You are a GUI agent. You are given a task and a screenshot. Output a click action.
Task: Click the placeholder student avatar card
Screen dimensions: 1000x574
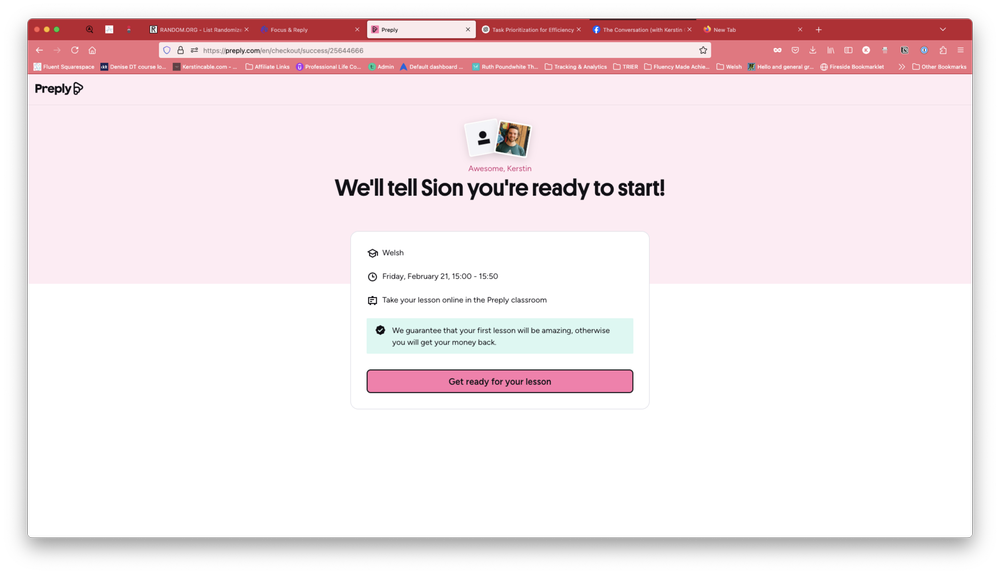pos(483,138)
